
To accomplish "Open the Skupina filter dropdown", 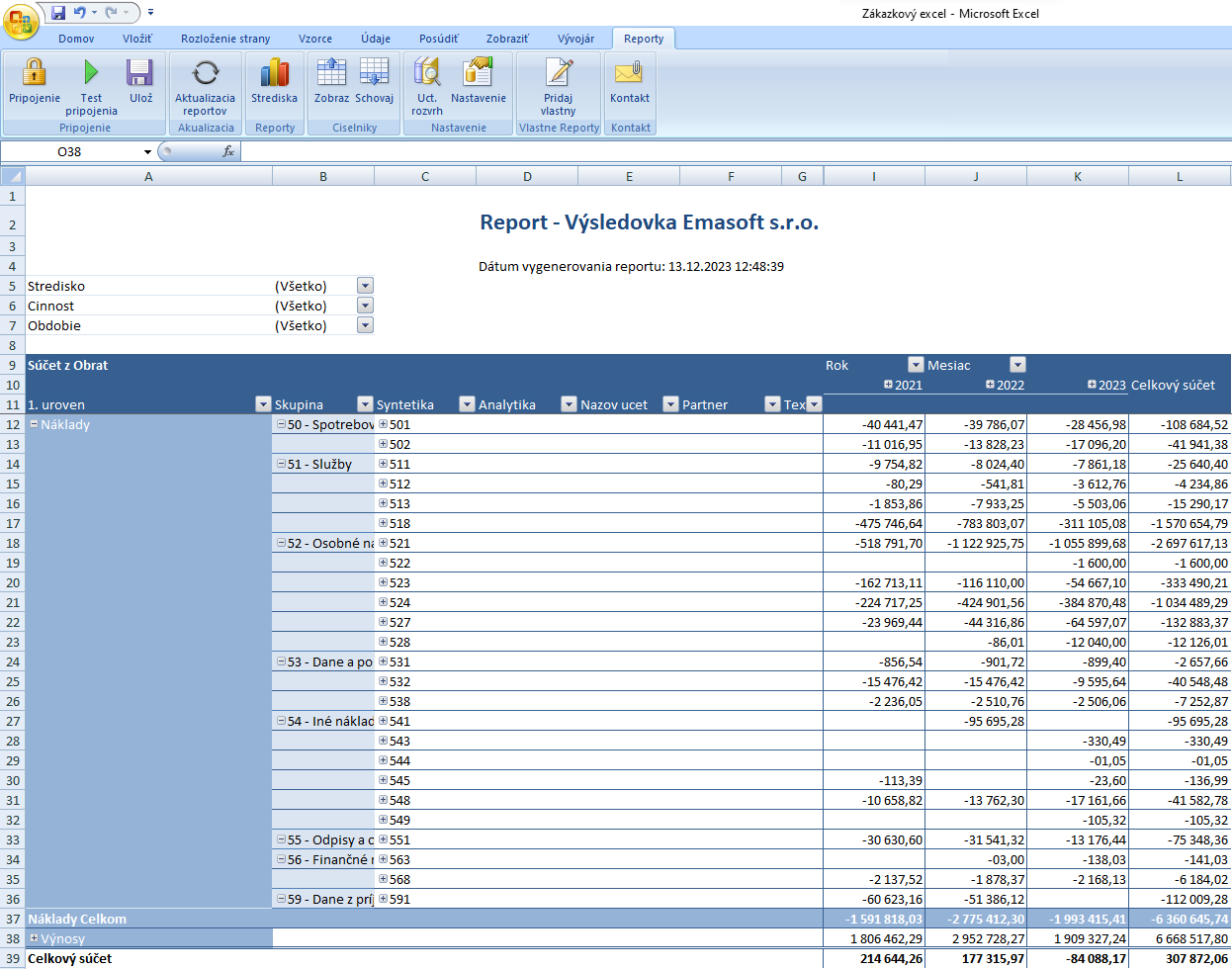I will (365, 404).
